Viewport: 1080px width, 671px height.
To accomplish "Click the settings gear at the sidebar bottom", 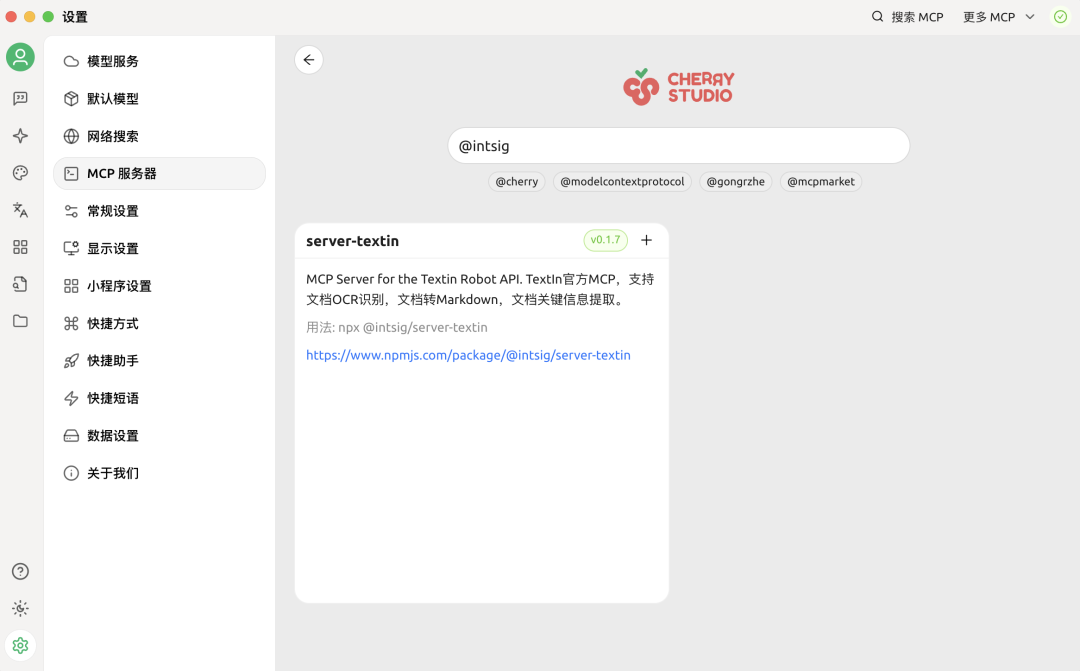I will (20, 645).
